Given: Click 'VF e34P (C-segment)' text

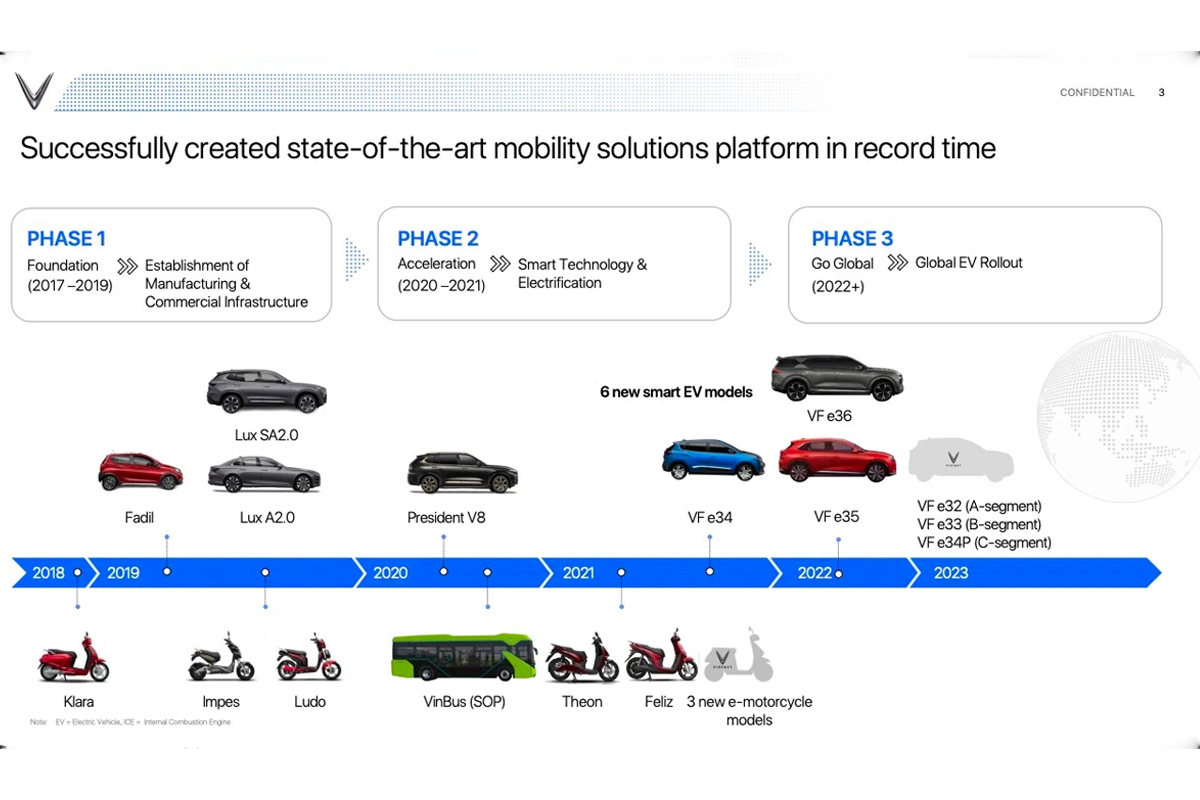Looking at the screenshot, I should point(984,542).
